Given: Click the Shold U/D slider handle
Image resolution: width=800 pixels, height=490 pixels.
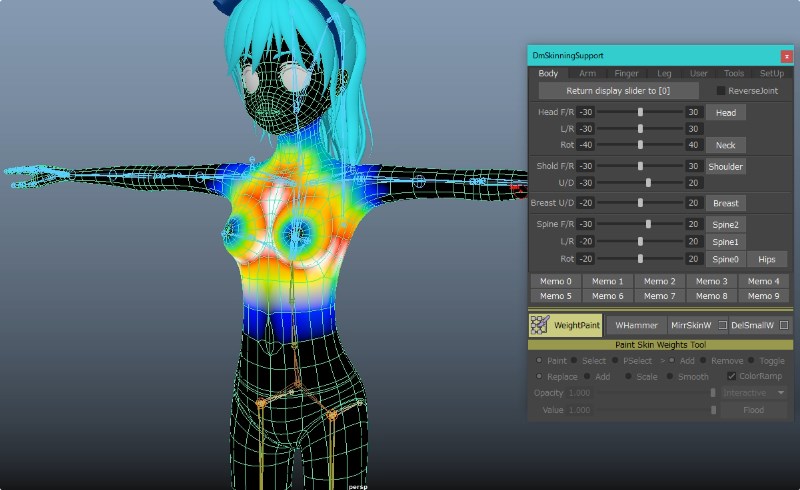Looking at the screenshot, I should coord(648,183).
